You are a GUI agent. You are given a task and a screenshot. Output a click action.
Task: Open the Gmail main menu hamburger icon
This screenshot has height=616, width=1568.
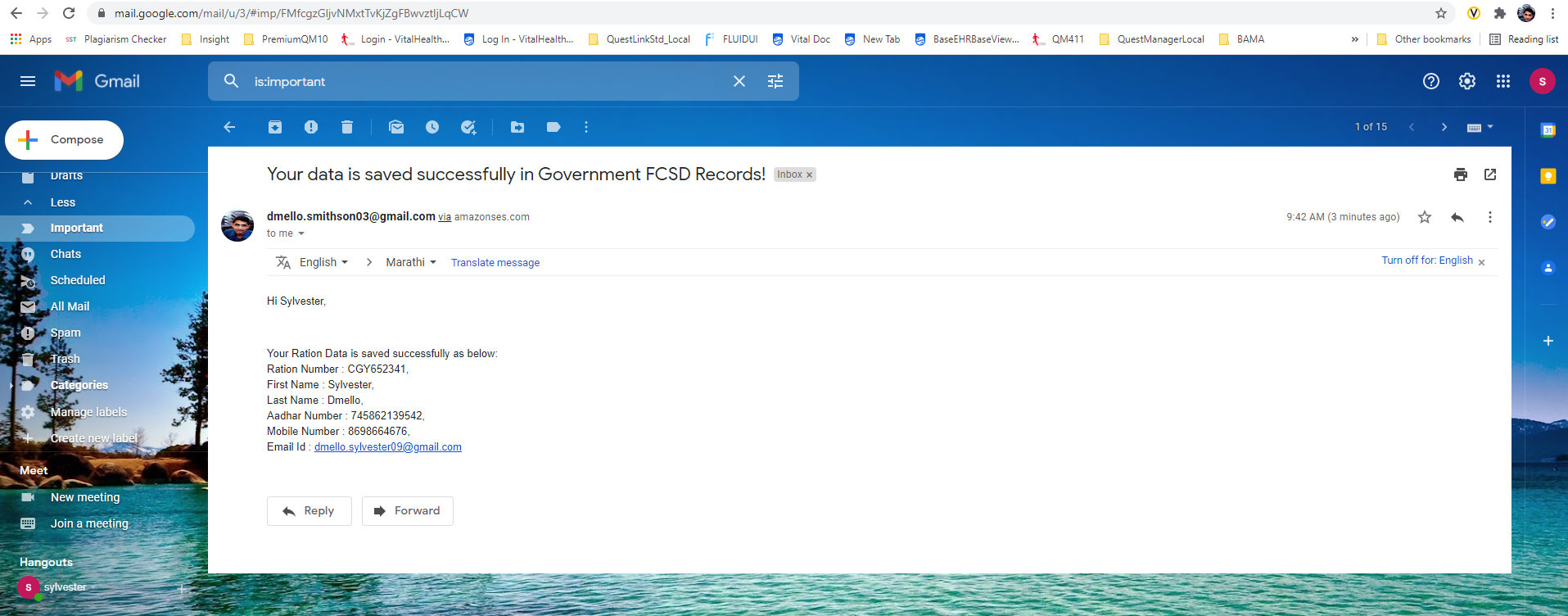[28, 81]
